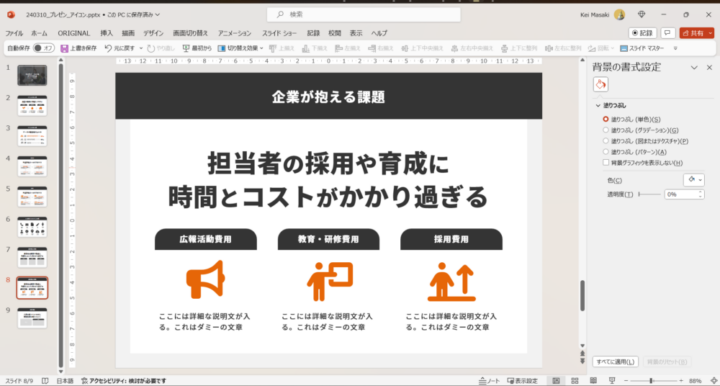
Task: Click the 右揃え align right tool
Action: coord(381,48)
